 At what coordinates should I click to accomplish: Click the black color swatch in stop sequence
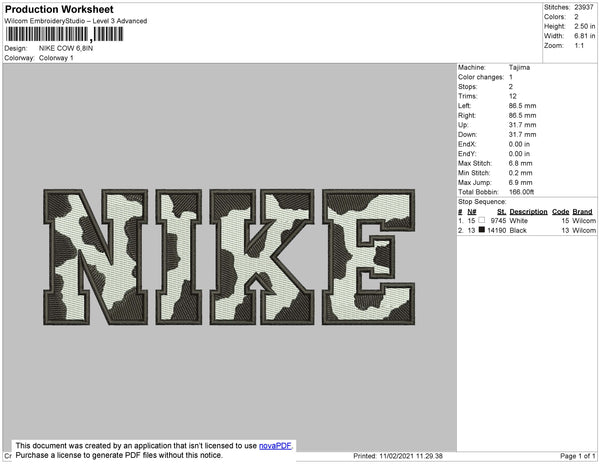pos(482,230)
